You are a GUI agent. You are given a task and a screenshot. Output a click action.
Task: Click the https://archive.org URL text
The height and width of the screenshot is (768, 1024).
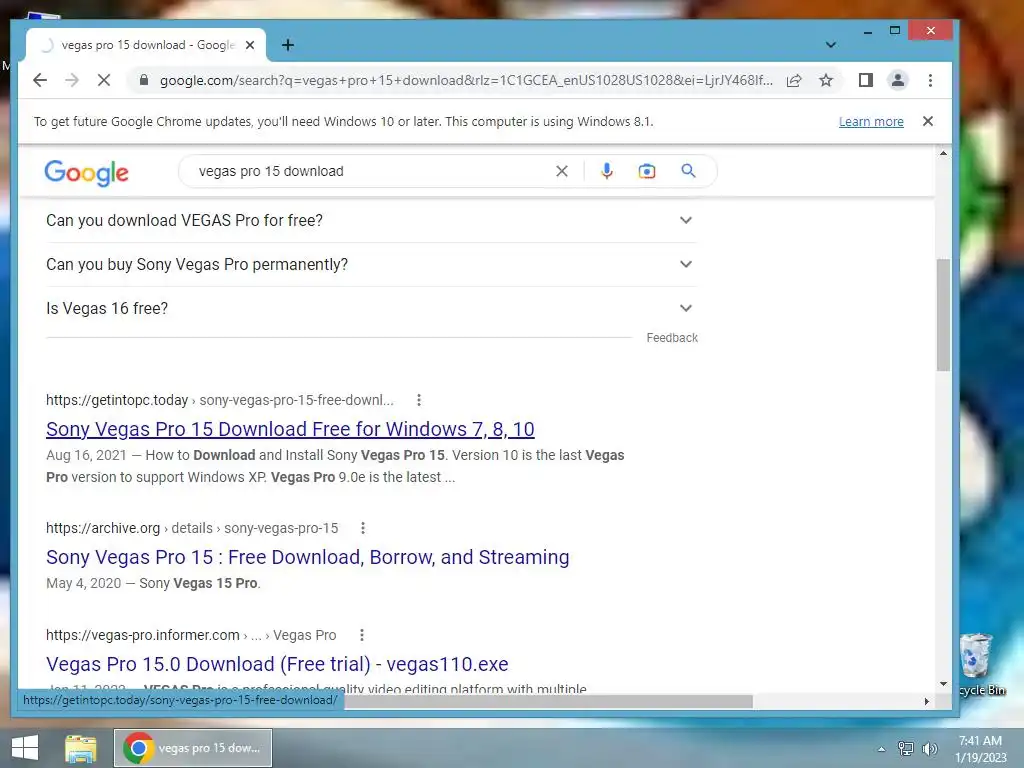103,528
